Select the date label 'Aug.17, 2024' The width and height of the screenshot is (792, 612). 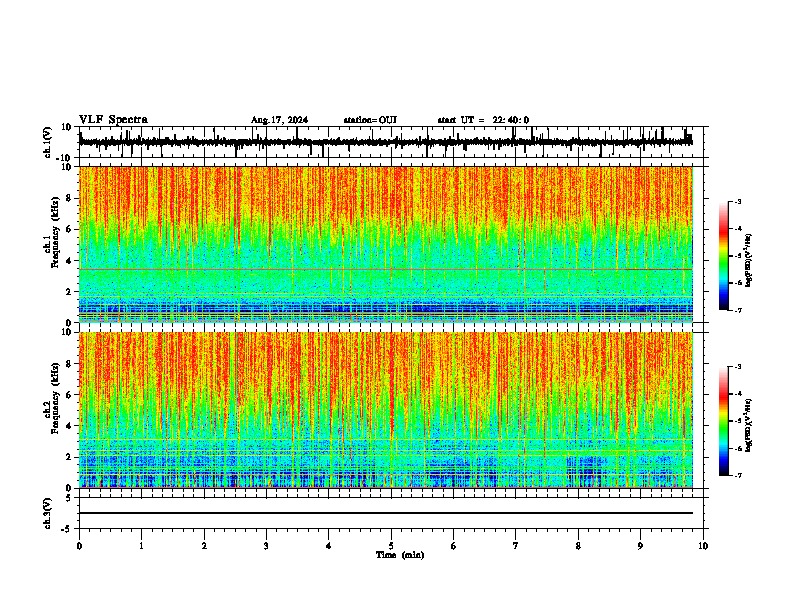[279, 120]
